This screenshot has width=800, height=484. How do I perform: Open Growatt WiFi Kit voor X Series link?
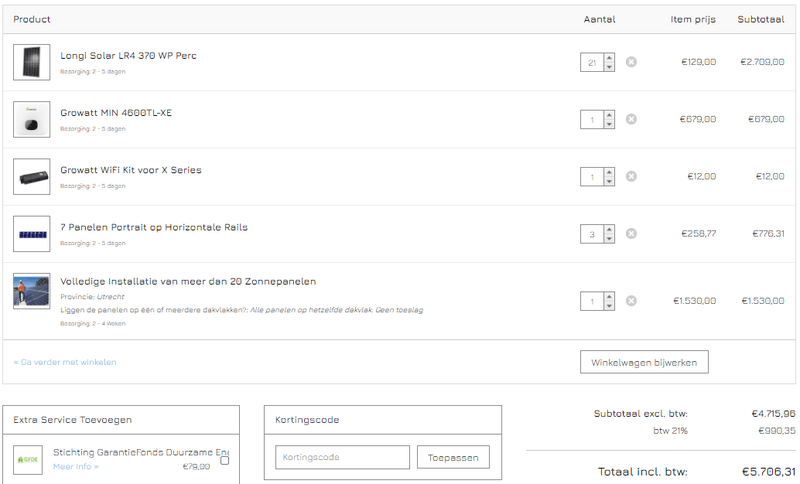pos(131,170)
